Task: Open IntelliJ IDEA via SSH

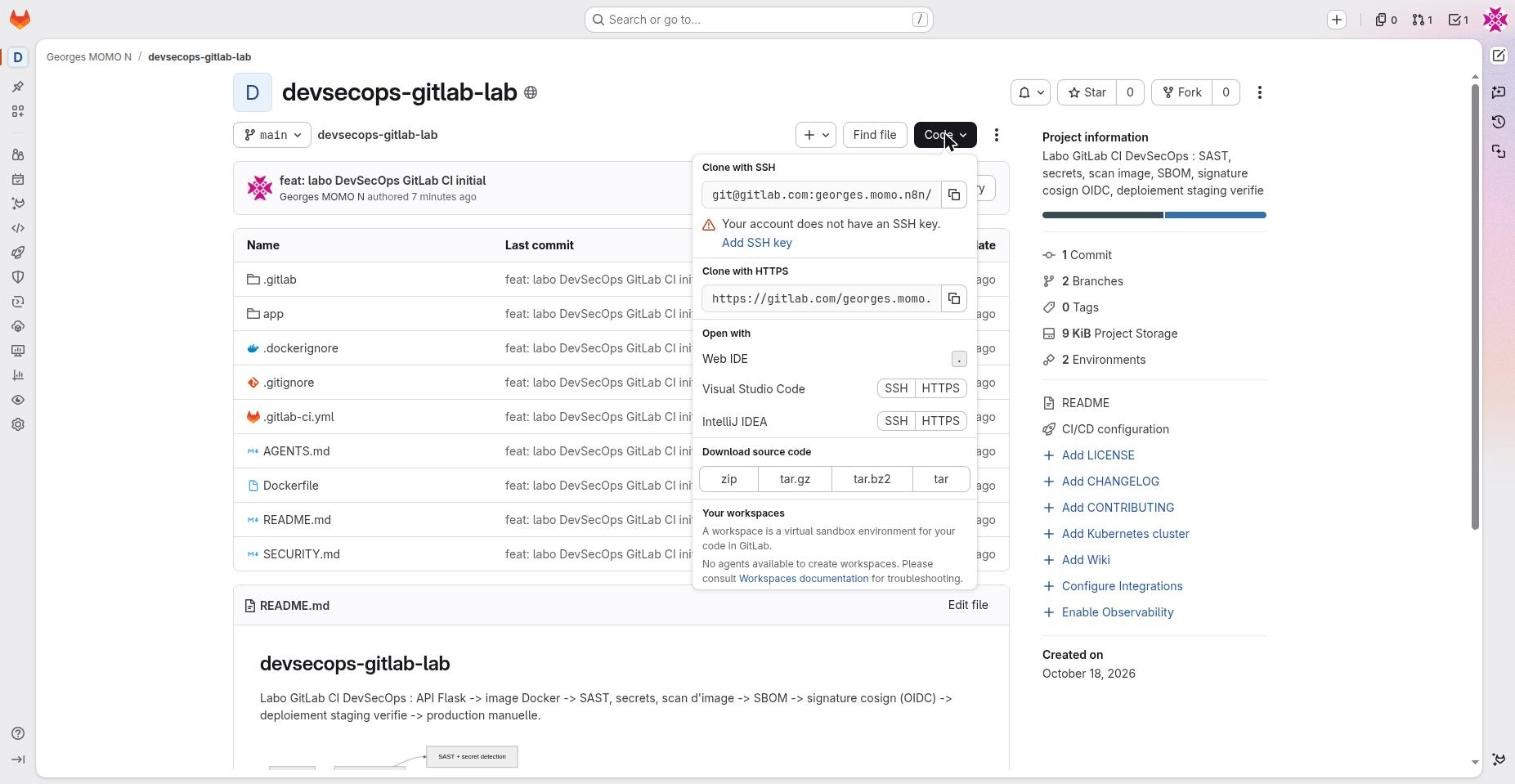Action: (x=896, y=421)
